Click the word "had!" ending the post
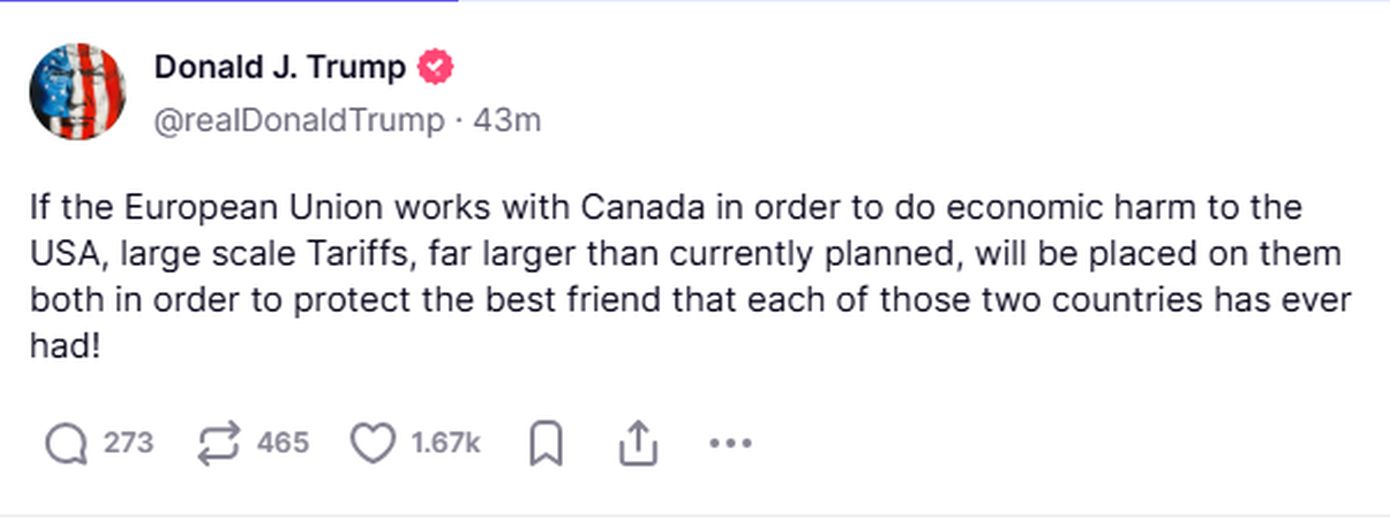 66,347
